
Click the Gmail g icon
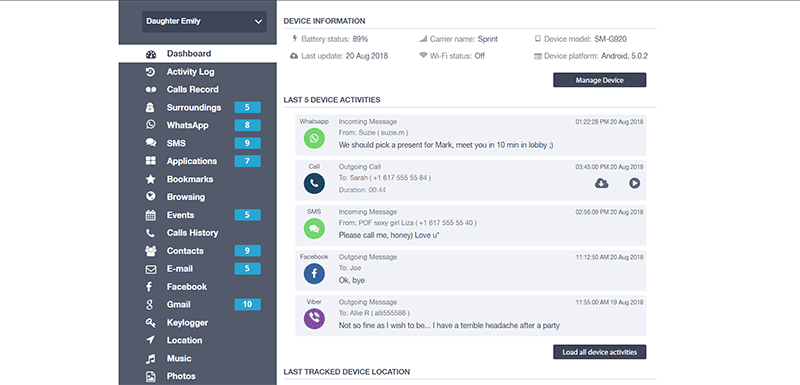tap(150, 305)
